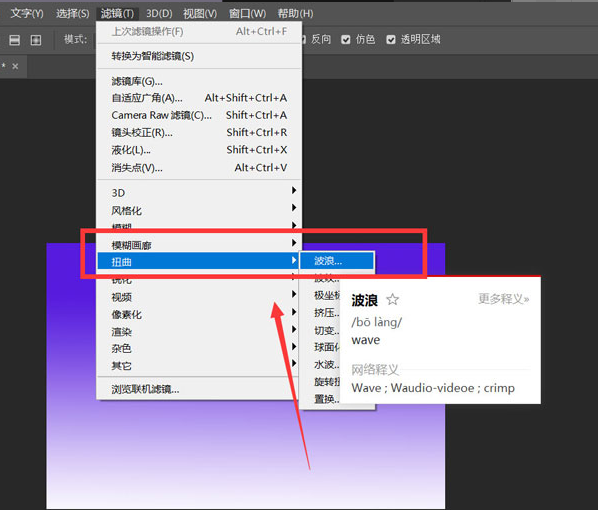This screenshot has width=598, height=510.
Task: Select 消失点(V)... filter
Action: click(x=199, y=167)
